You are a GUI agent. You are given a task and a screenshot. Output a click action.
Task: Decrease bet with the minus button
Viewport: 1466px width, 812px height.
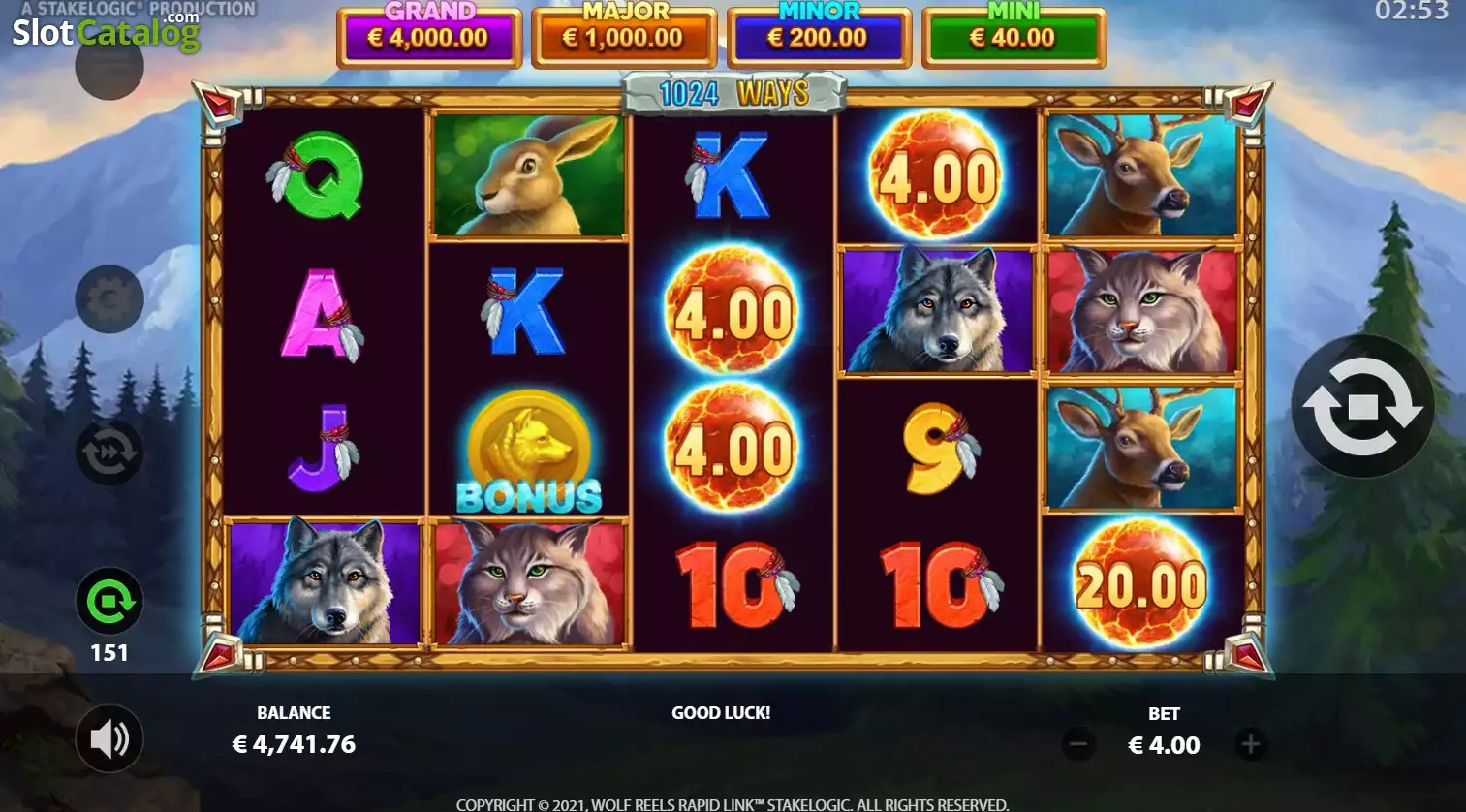(x=1078, y=744)
